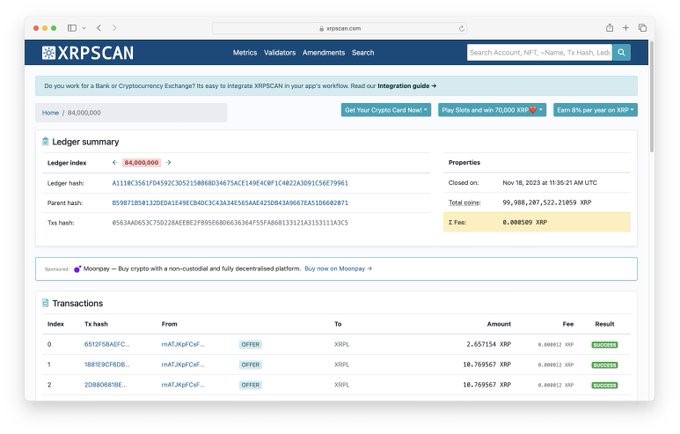
Task: Open transaction 1881E9CF6DB hash
Action: click(107, 365)
